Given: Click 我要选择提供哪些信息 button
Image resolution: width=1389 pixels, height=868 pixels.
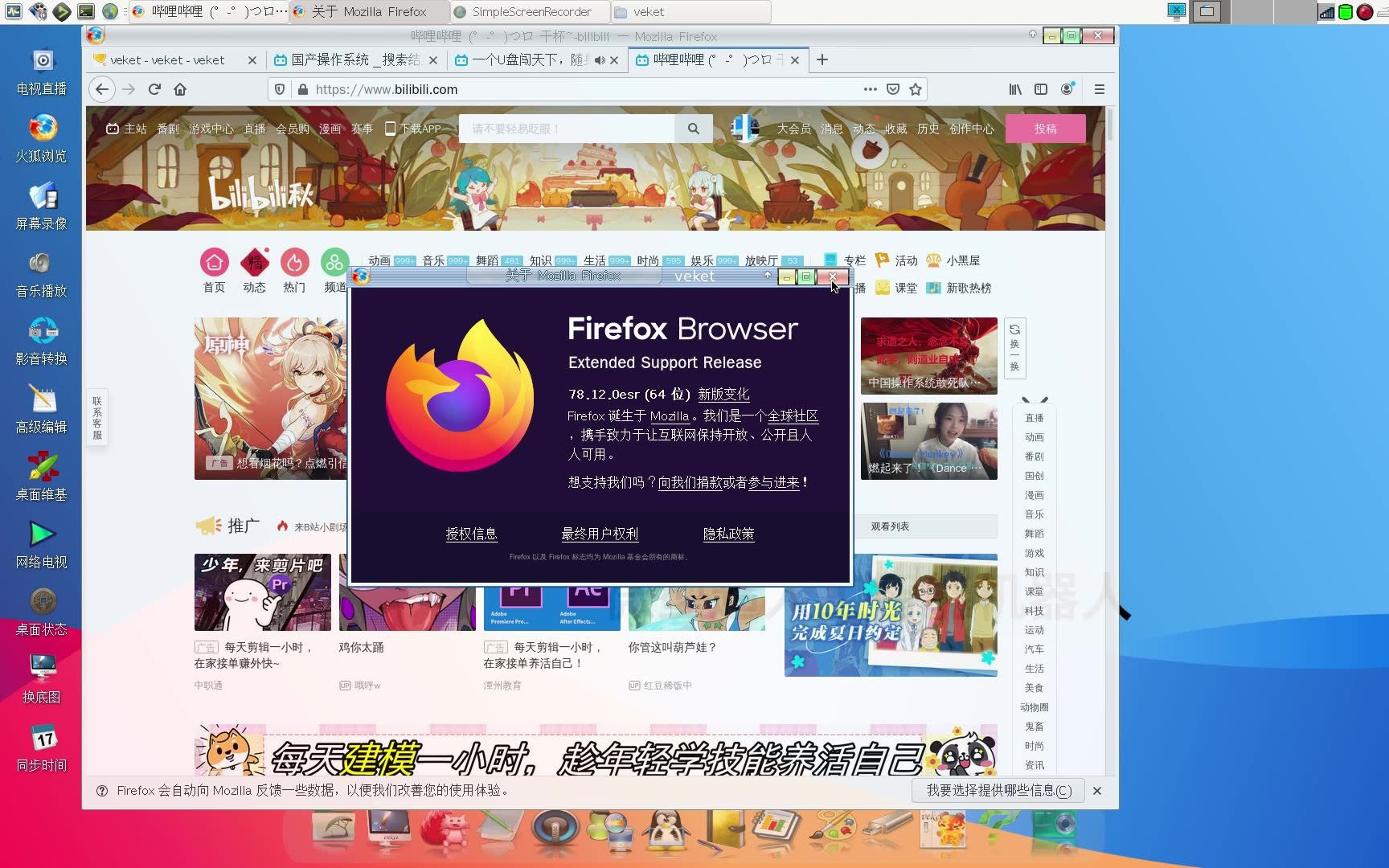Looking at the screenshot, I should point(998,790).
